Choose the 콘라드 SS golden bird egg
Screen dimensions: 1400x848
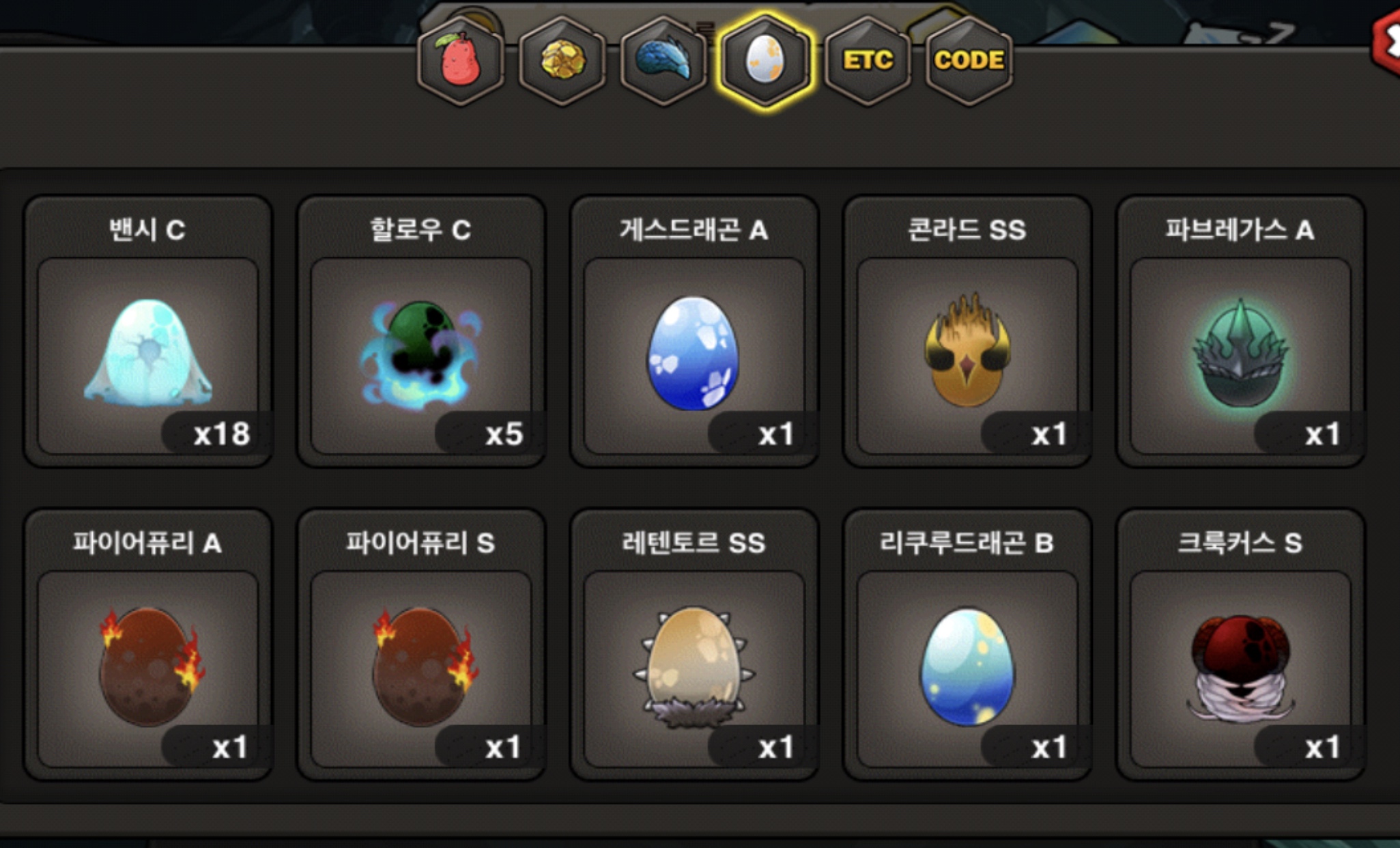coord(967,331)
